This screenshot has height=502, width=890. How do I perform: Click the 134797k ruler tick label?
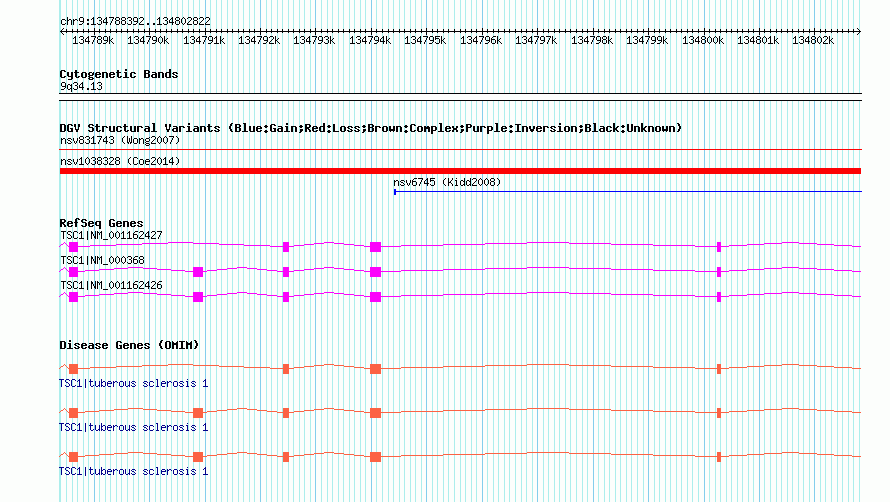tap(536, 40)
